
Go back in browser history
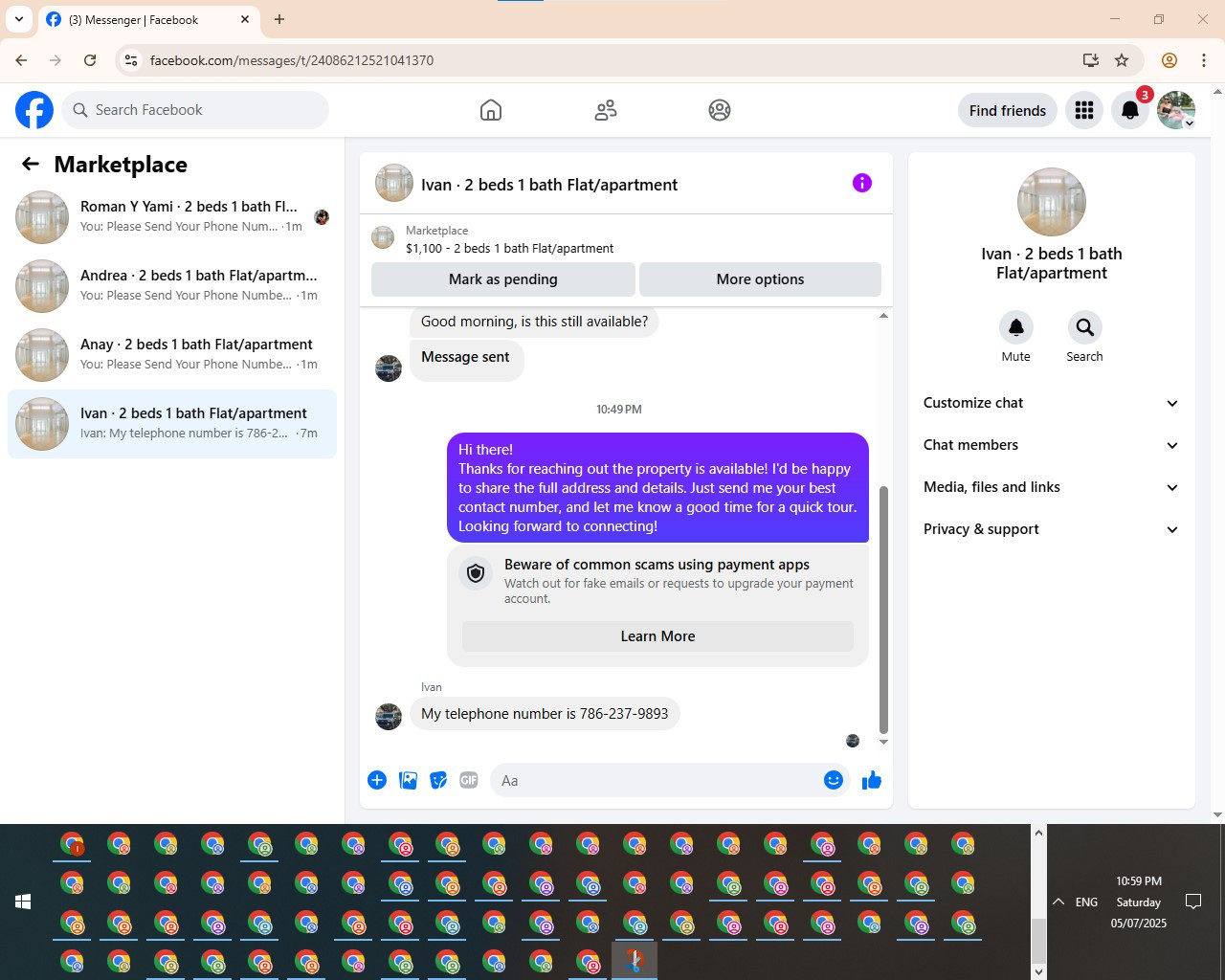tap(21, 60)
